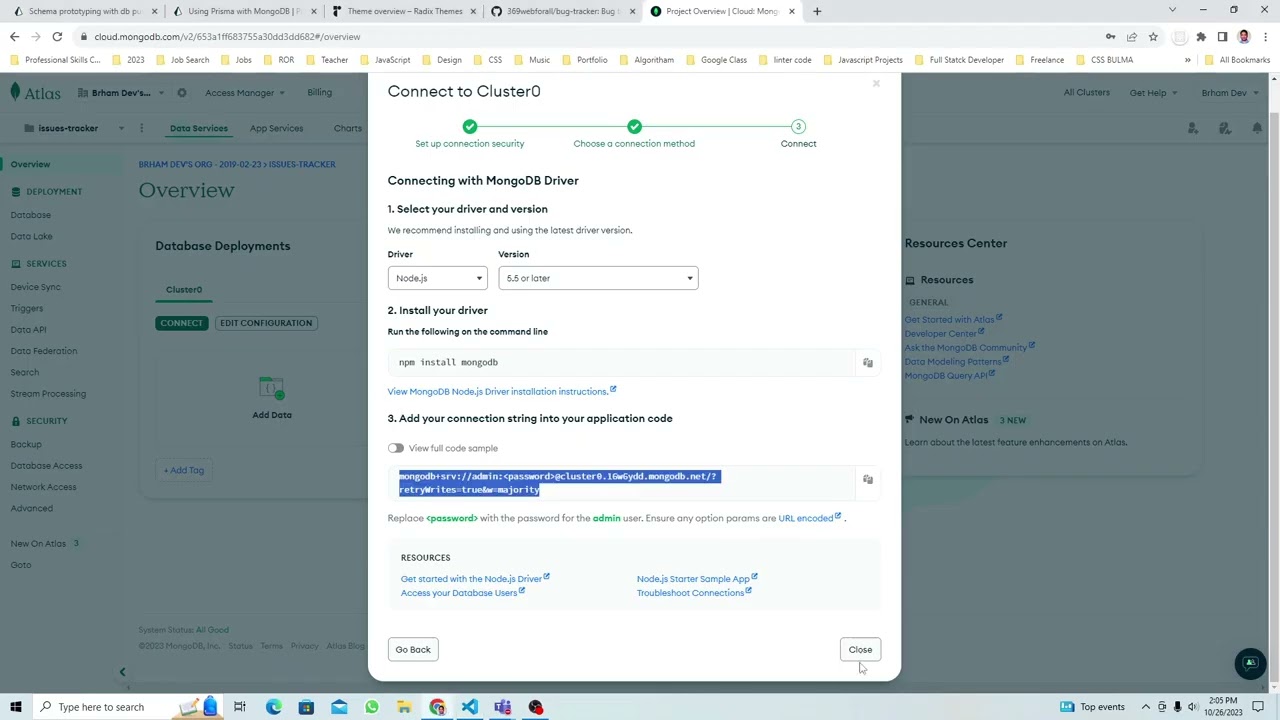Open Data Federation in the sidebar
This screenshot has width=1280, height=720.
(44, 351)
